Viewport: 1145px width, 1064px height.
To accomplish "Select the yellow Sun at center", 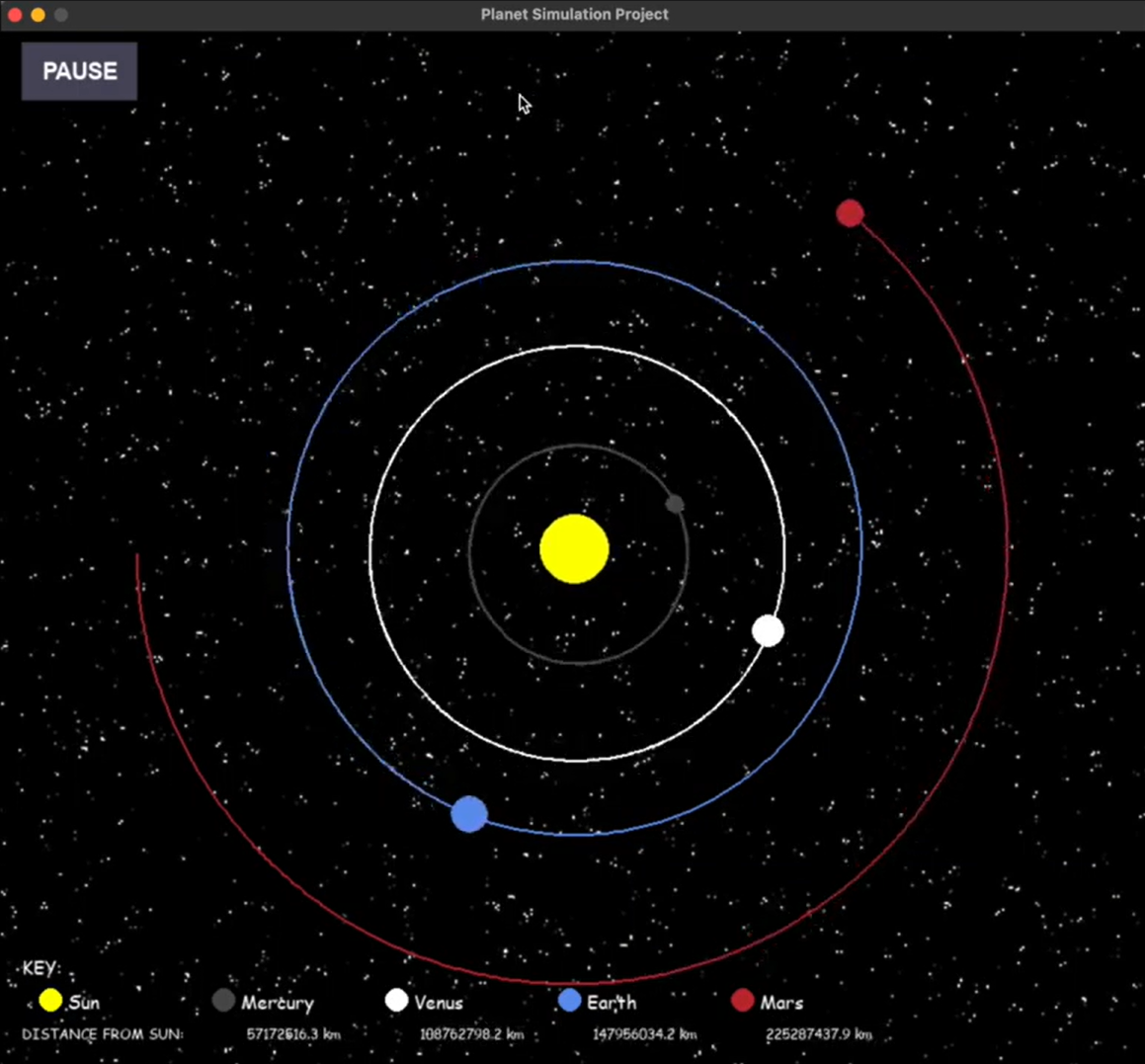I will click(574, 548).
